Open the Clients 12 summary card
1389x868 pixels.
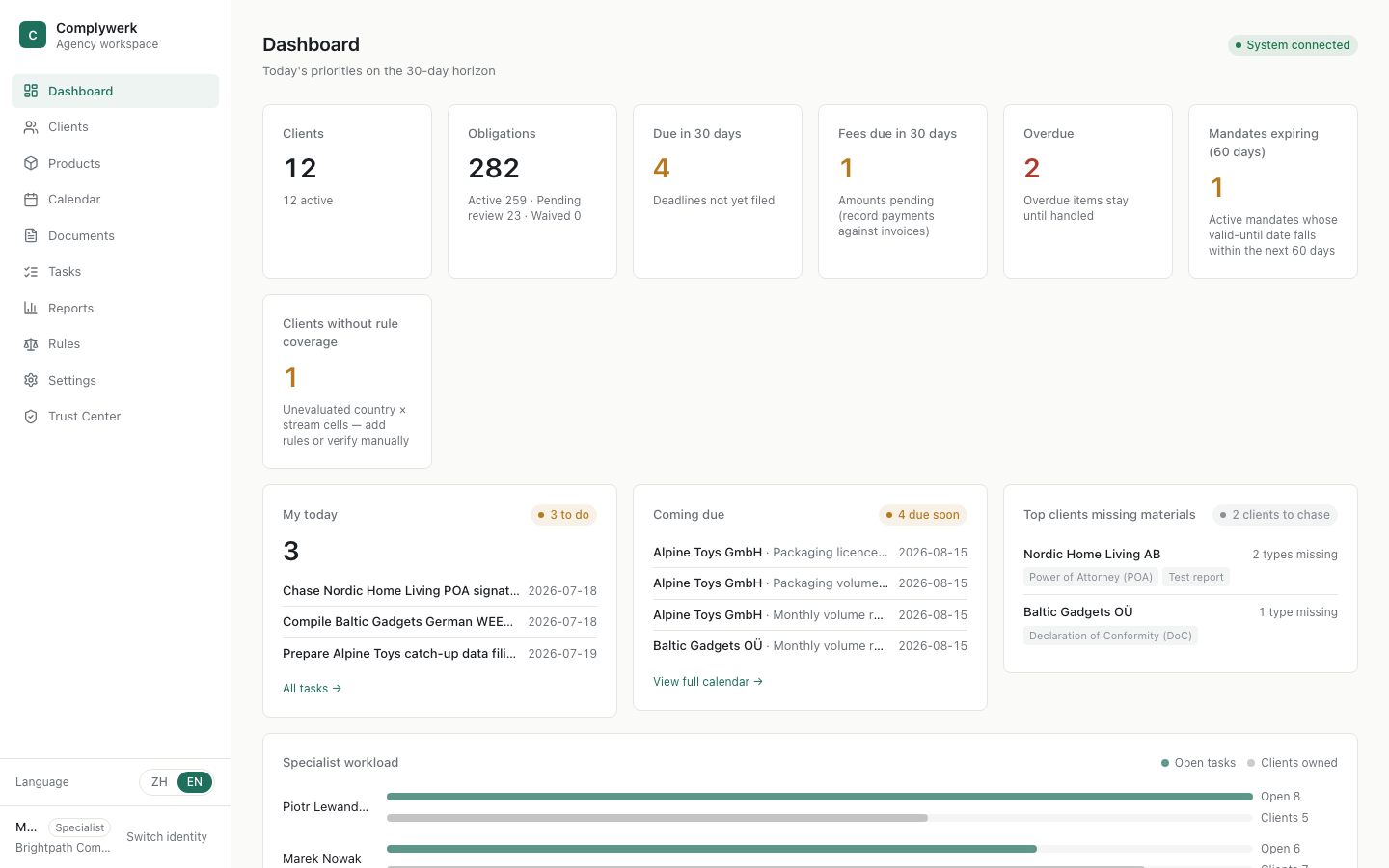(347, 191)
